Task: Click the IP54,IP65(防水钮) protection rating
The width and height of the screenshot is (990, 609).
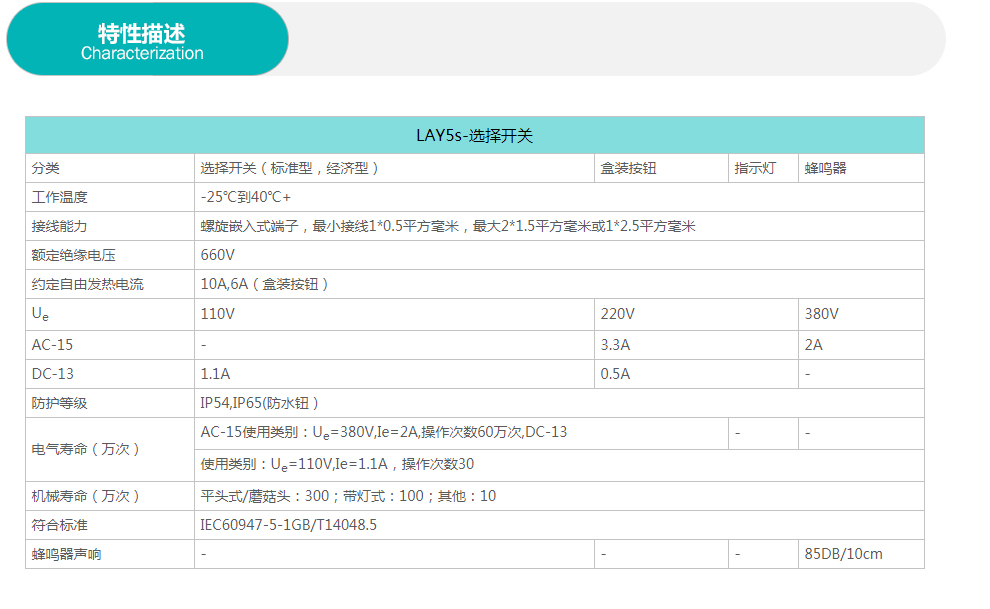Action: click(260, 403)
